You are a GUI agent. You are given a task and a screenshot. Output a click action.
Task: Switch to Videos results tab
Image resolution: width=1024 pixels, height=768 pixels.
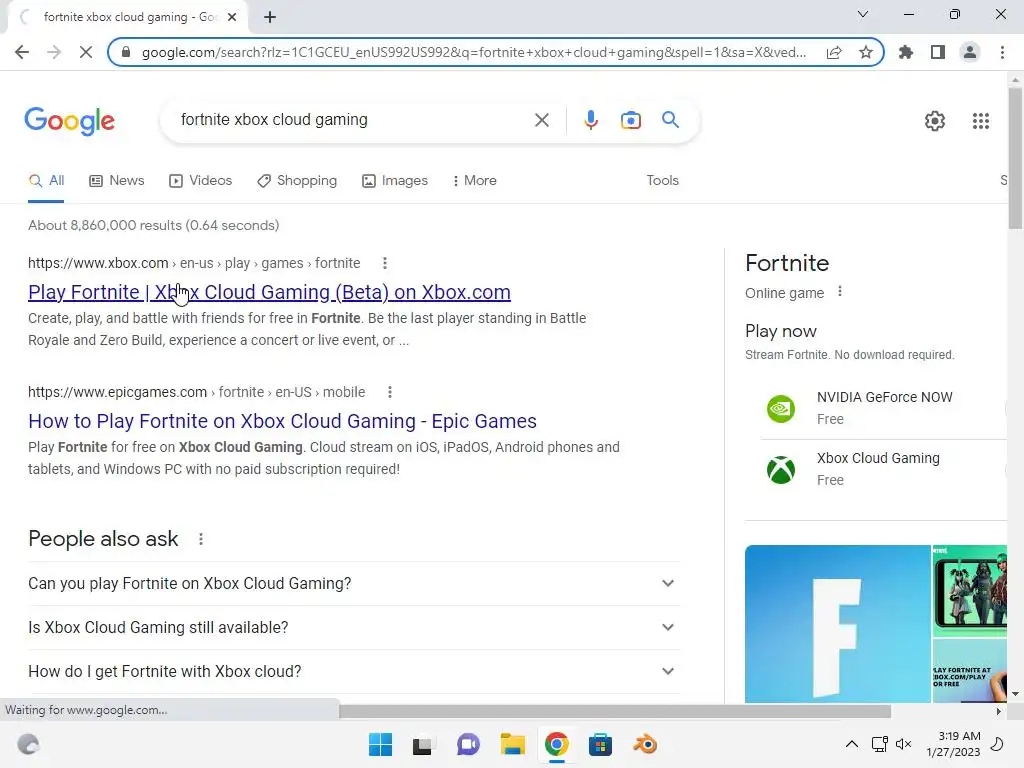pyautogui.click(x=200, y=180)
